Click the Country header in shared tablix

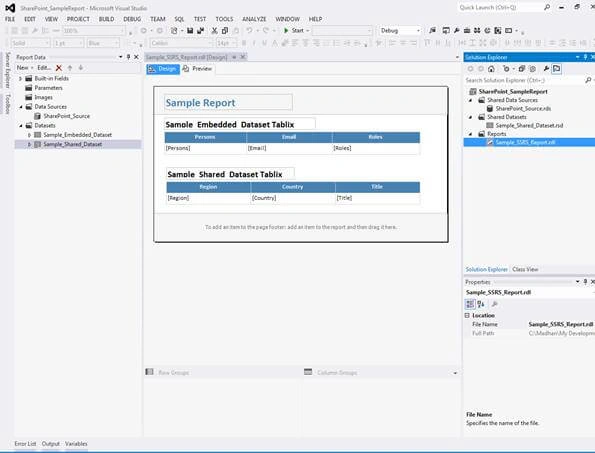click(x=293, y=187)
